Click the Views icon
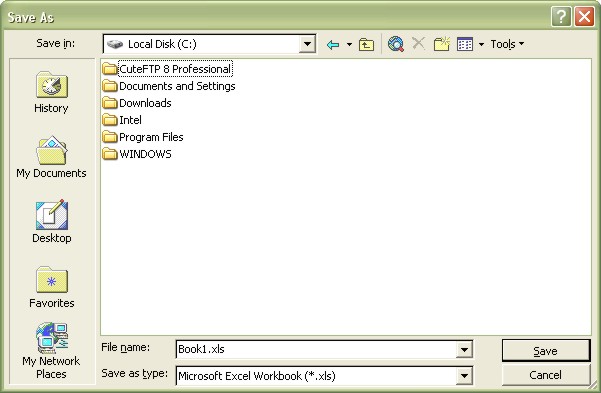Image resolution: width=601 pixels, height=393 pixels. tap(465, 44)
